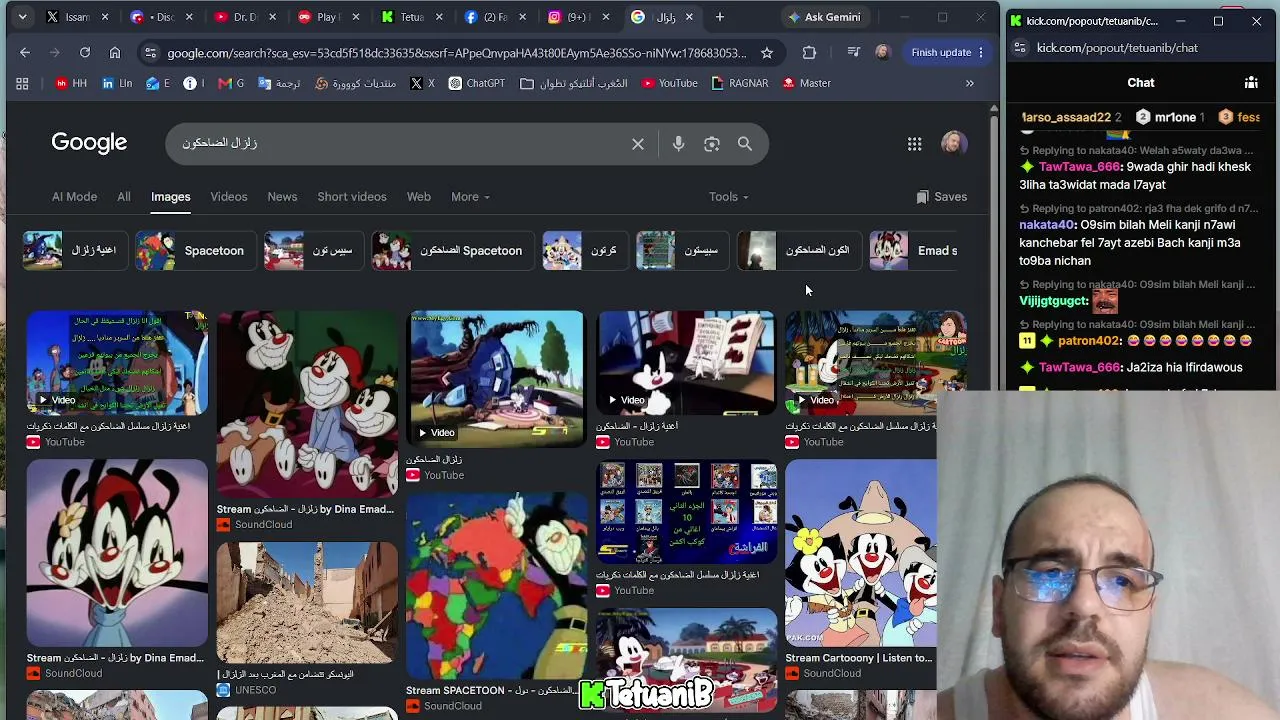Switch to Short videos results
The height and width of the screenshot is (720, 1280).
click(352, 196)
